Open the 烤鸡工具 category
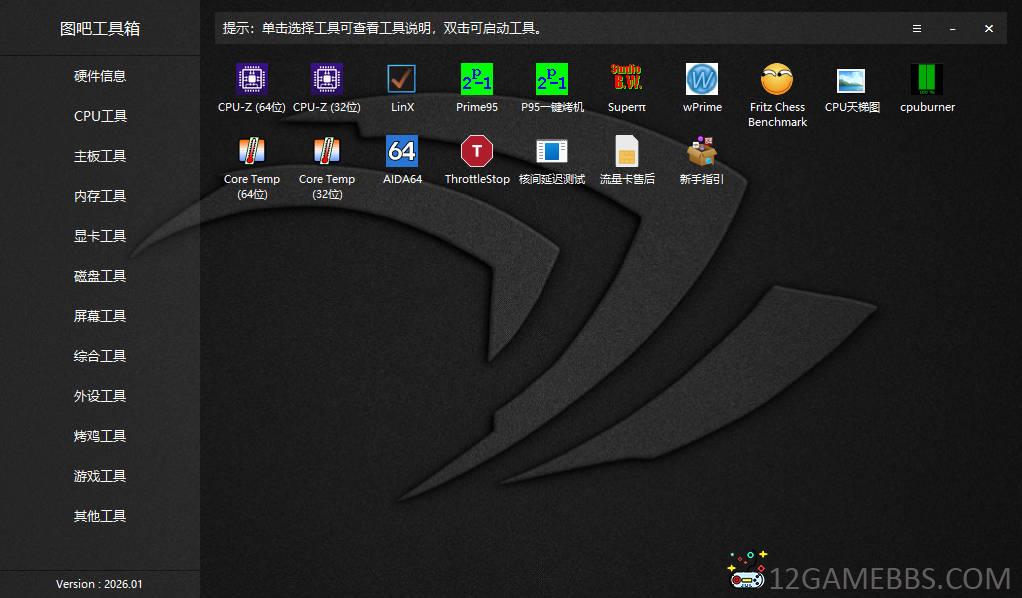Screen dimensions: 1022x598 (99, 436)
